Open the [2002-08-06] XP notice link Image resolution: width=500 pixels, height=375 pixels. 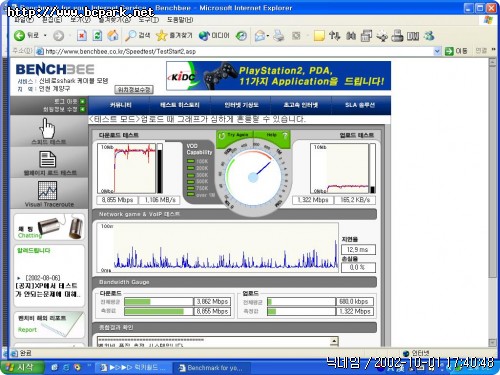coord(47,286)
